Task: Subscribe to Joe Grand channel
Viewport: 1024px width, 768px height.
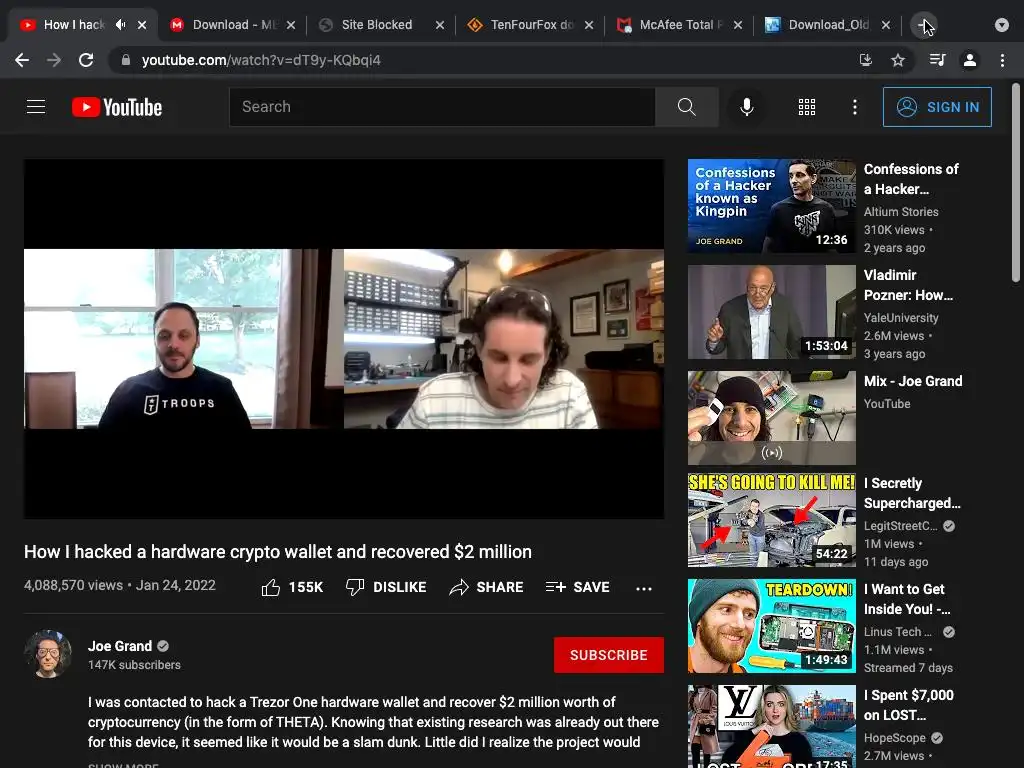Action: click(x=609, y=655)
